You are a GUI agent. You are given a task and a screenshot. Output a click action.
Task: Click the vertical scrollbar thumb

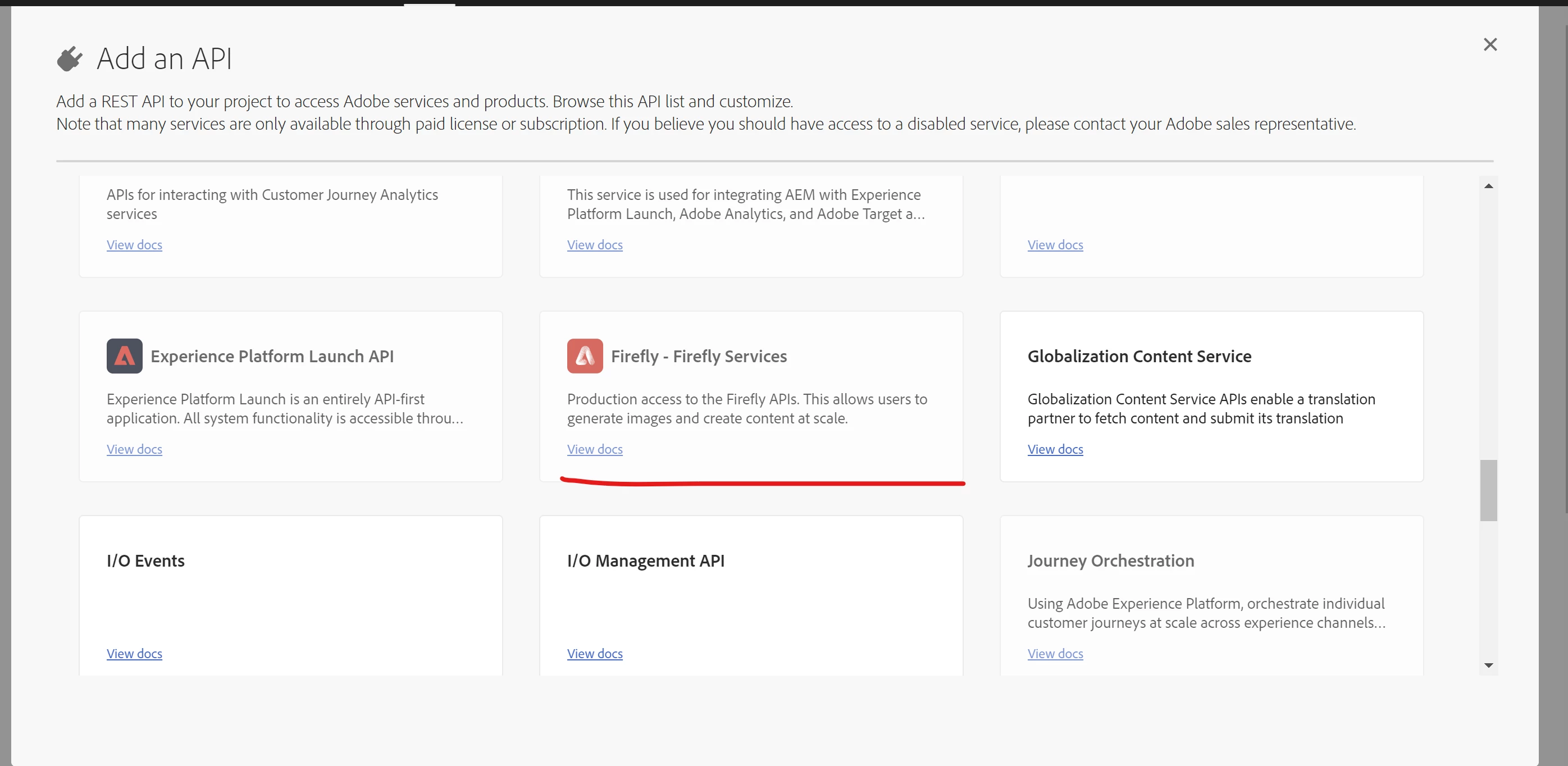(x=1488, y=490)
